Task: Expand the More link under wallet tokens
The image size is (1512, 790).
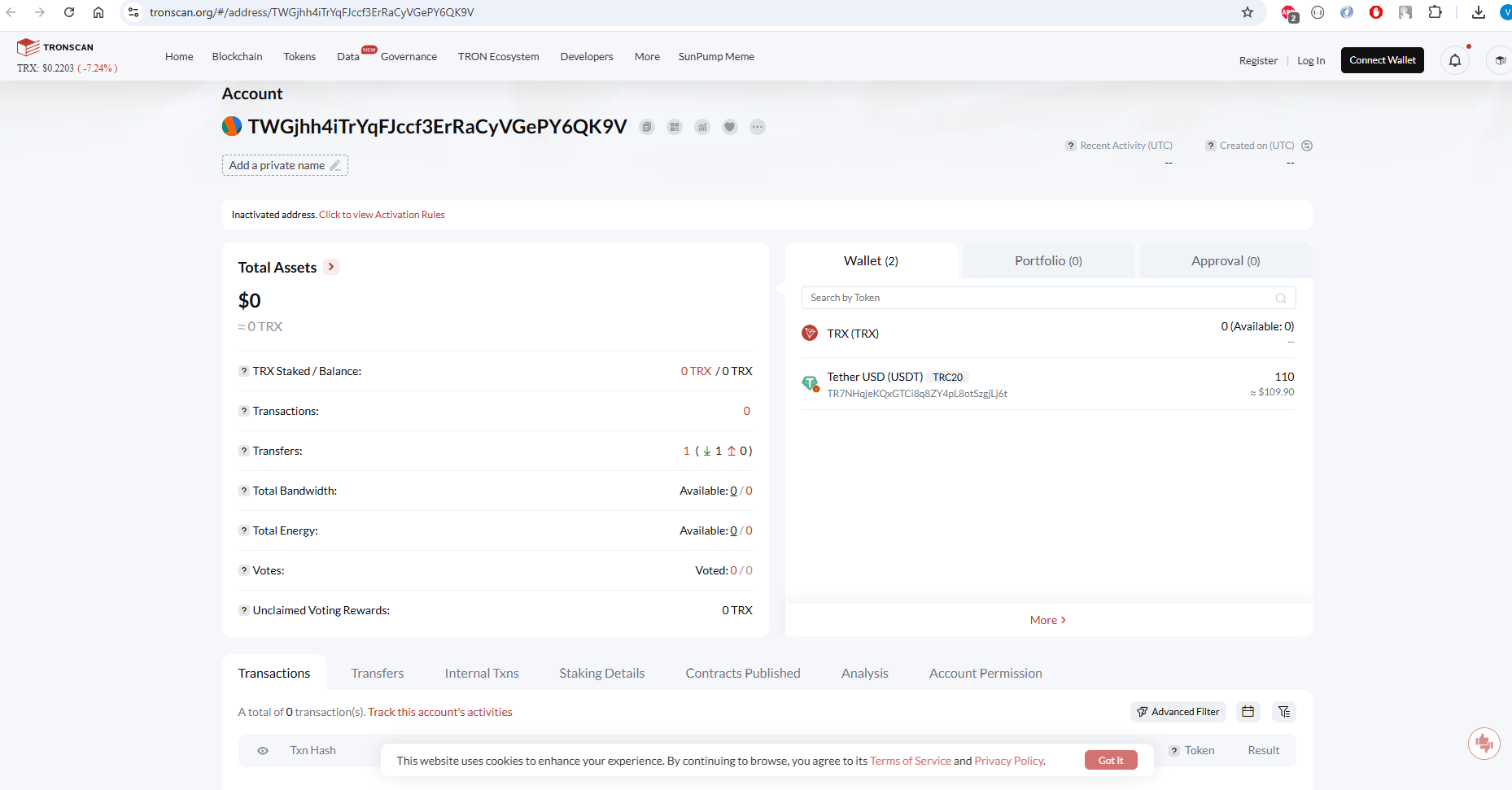Action: 1047,620
